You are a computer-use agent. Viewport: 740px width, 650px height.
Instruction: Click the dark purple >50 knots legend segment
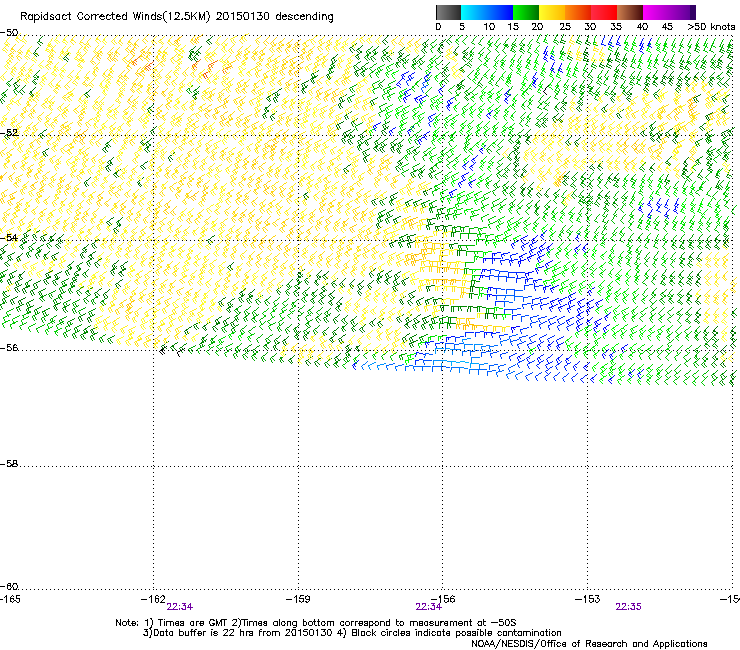[693, 12]
